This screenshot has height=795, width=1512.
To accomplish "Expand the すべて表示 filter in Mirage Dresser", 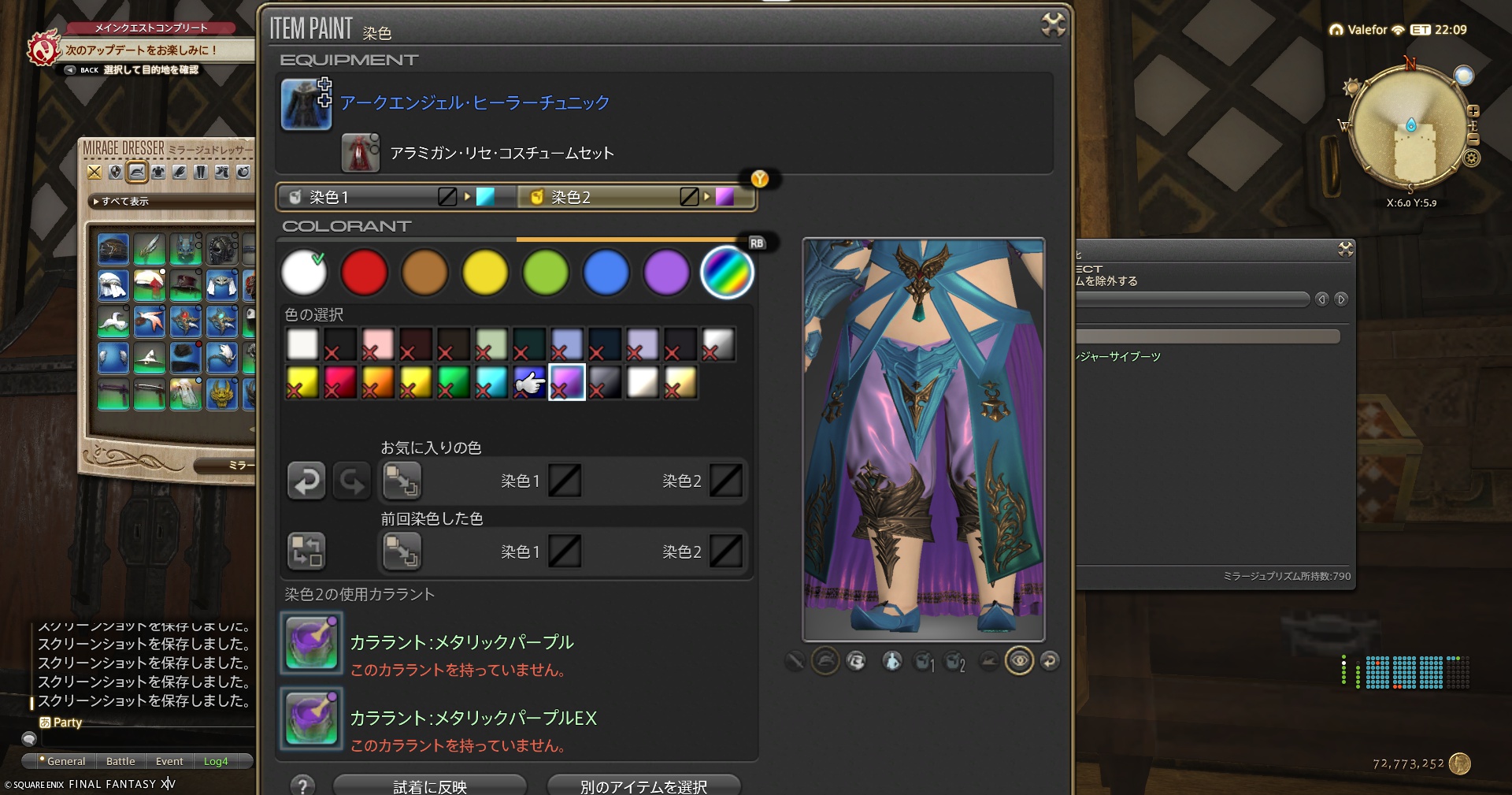I will pyautogui.click(x=169, y=202).
